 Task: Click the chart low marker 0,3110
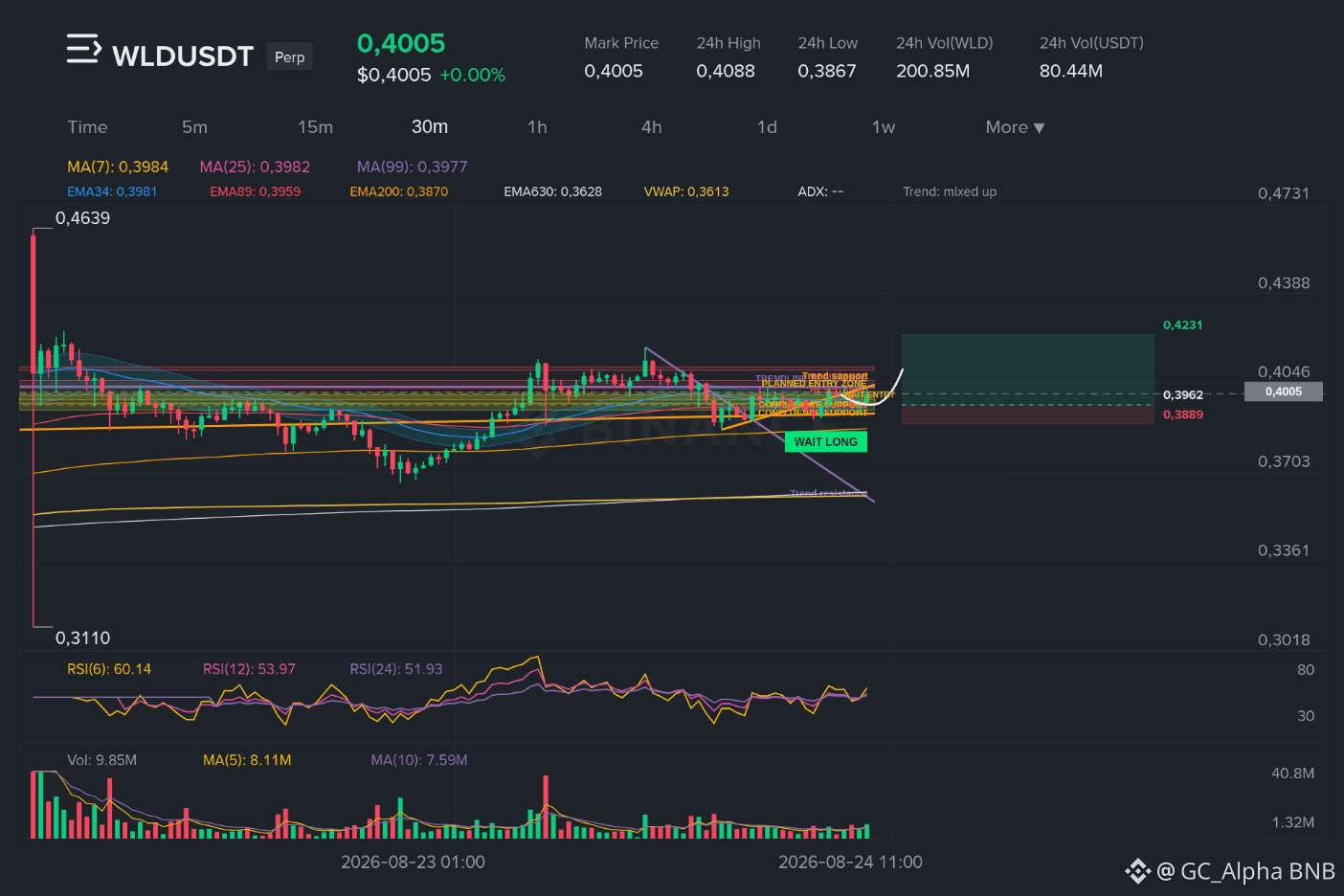coord(82,638)
